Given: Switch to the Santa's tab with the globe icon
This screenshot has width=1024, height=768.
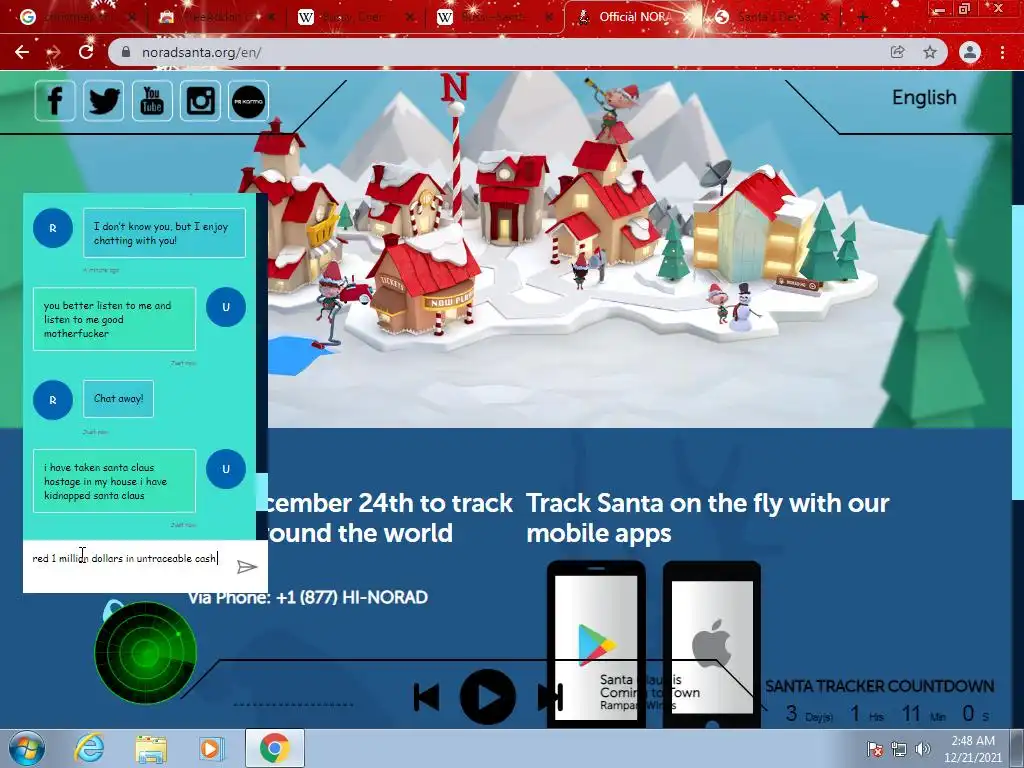Looking at the screenshot, I should (771, 17).
